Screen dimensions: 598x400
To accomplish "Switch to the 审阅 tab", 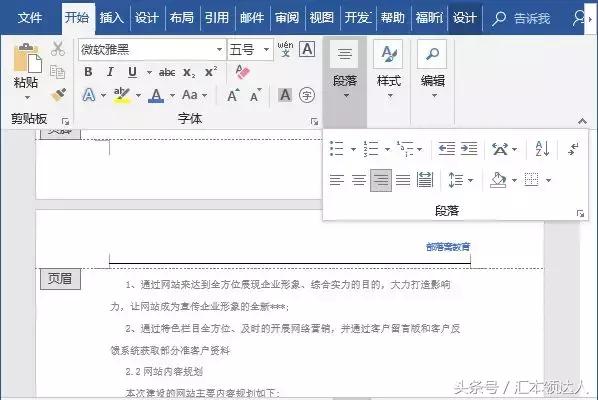I will pyautogui.click(x=287, y=18).
